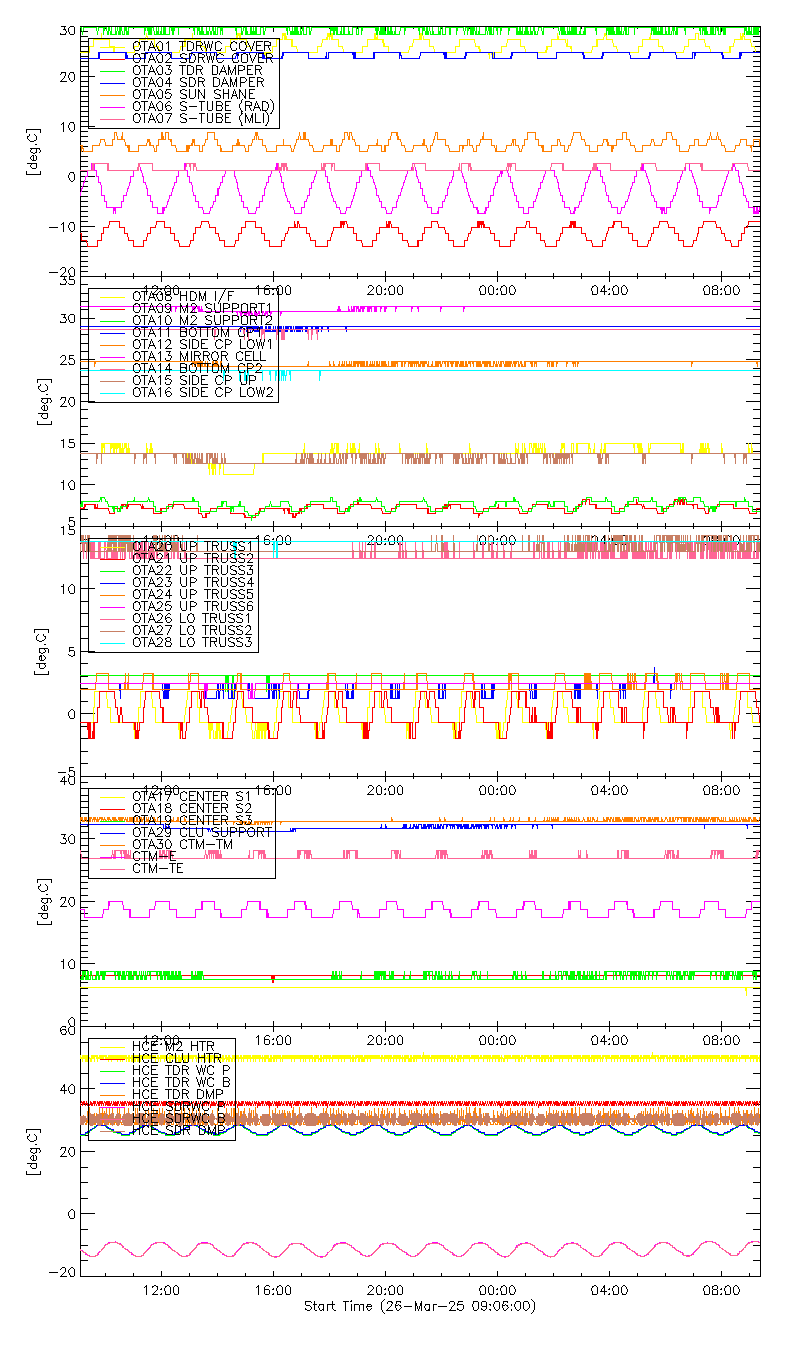
Task: Click the HCE SDRWC B legend label
Action: 180,1119
